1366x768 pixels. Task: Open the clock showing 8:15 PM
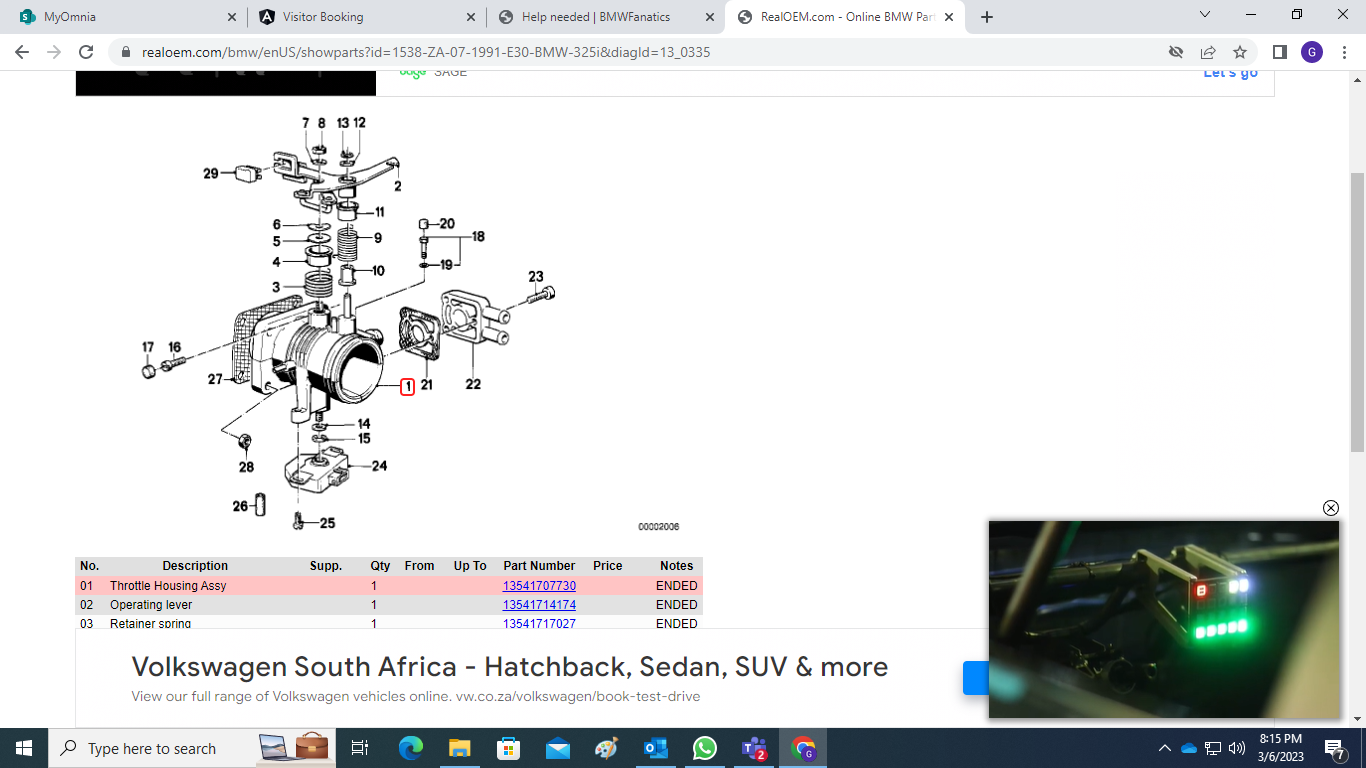tap(1280, 748)
